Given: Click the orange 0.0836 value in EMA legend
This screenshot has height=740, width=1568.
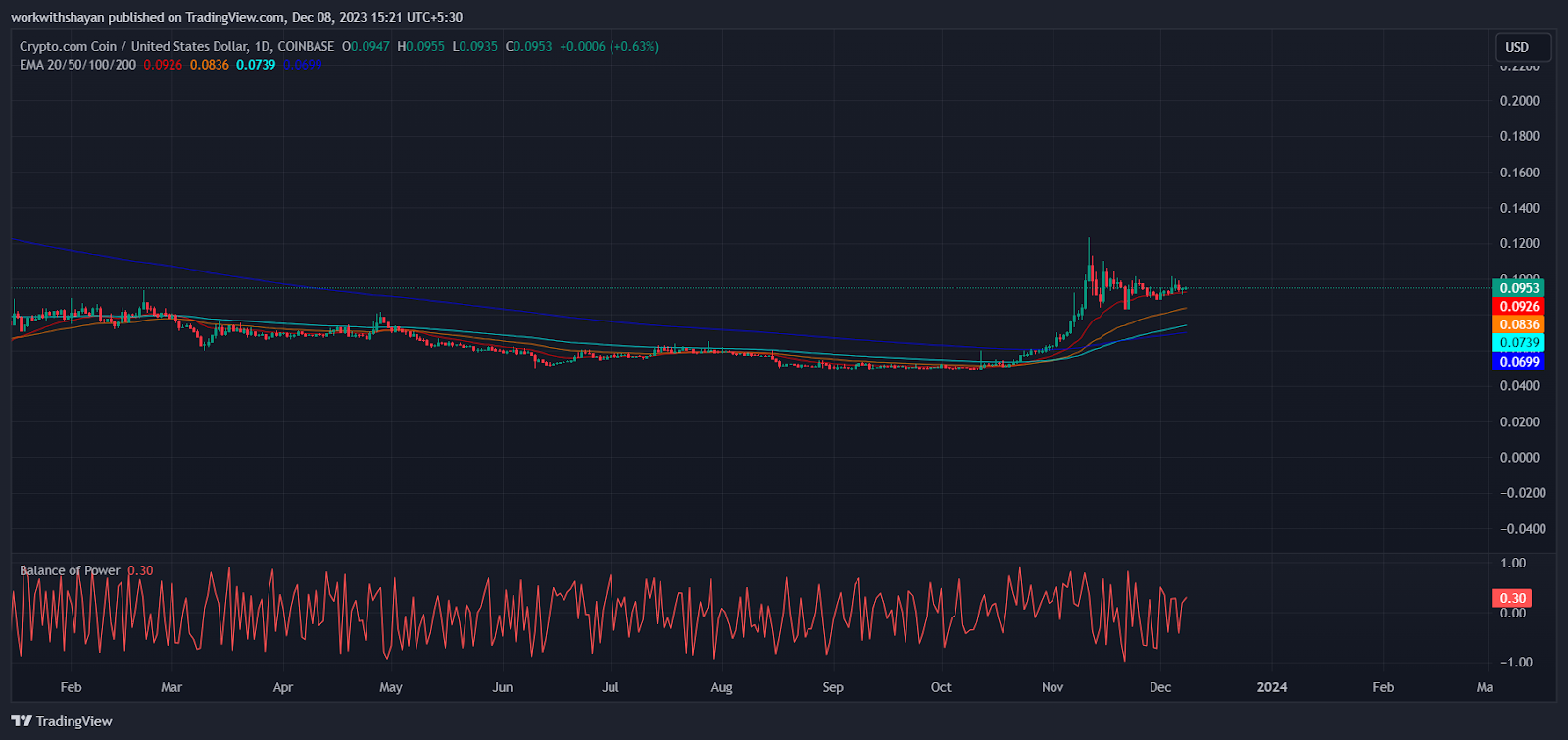Looking at the screenshot, I should (x=210, y=65).
